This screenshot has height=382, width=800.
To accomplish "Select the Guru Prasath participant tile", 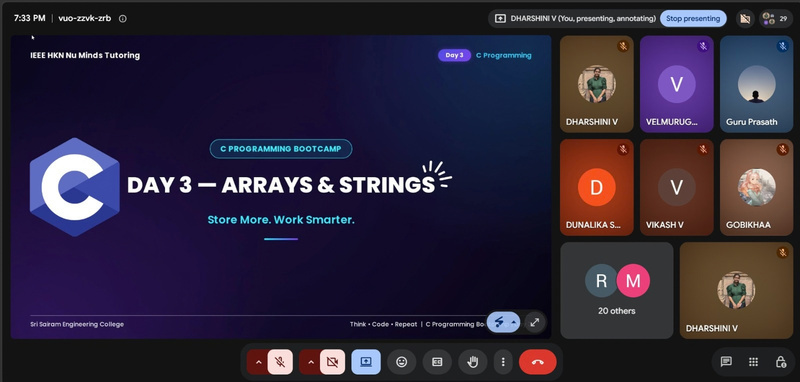I will pos(756,84).
